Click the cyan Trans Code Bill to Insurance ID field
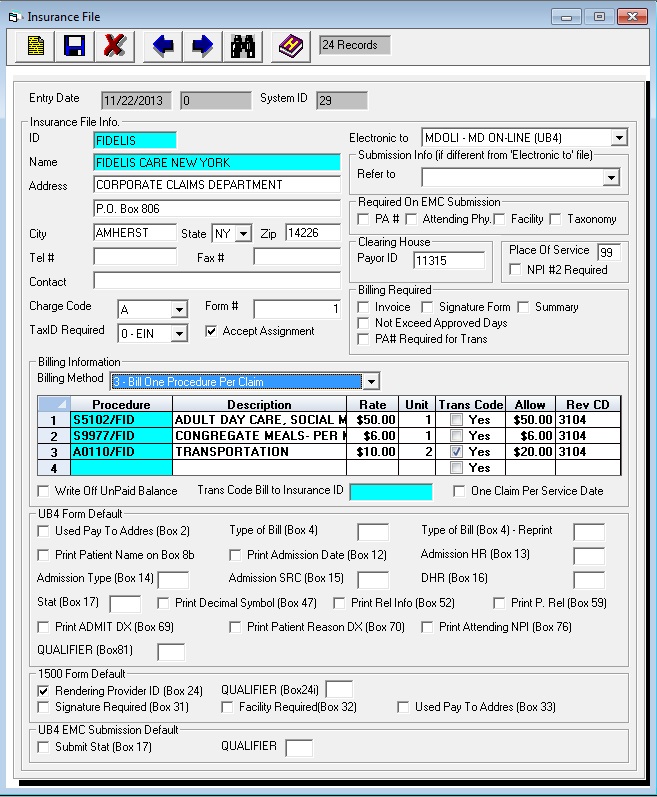Screen dimensions: 657x797 [x=391, y=492]
